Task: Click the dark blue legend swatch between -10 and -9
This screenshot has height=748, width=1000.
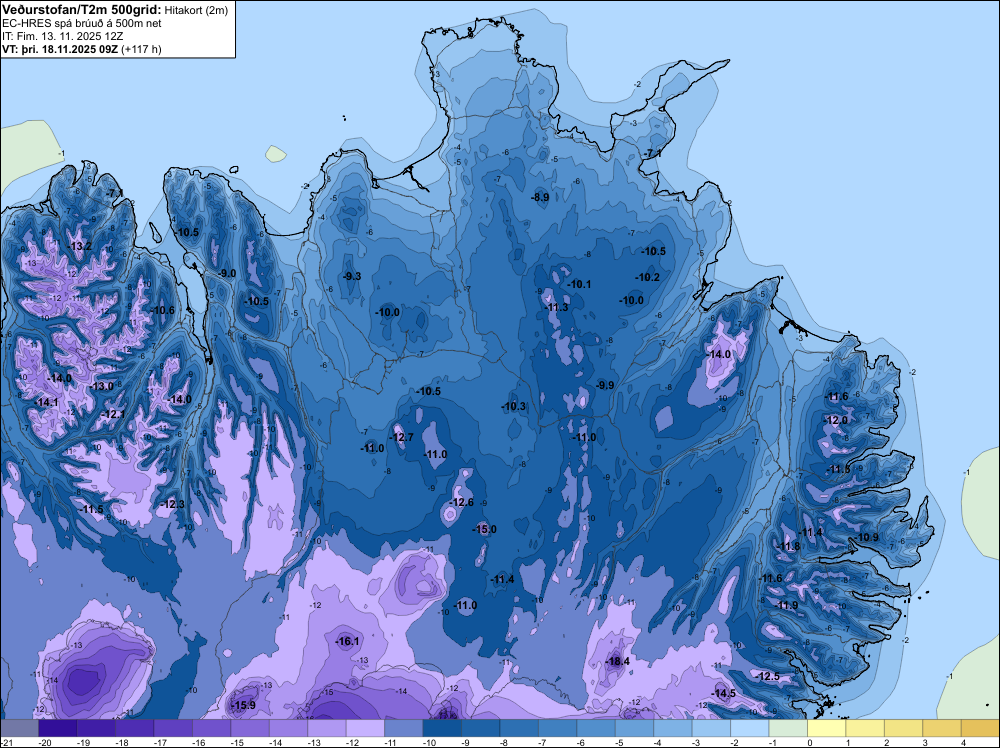Action: pyautogui.click(x=442, y=728)
